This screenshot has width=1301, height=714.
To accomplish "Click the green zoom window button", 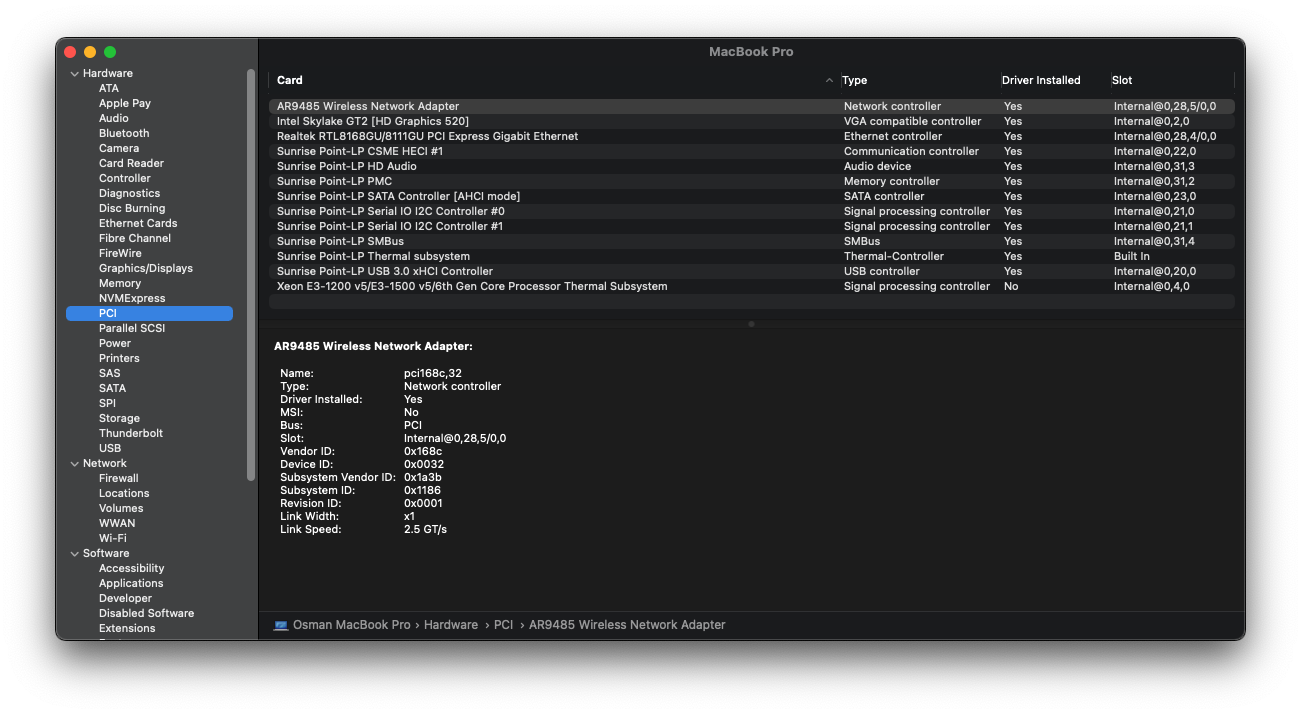I will 110,52.
